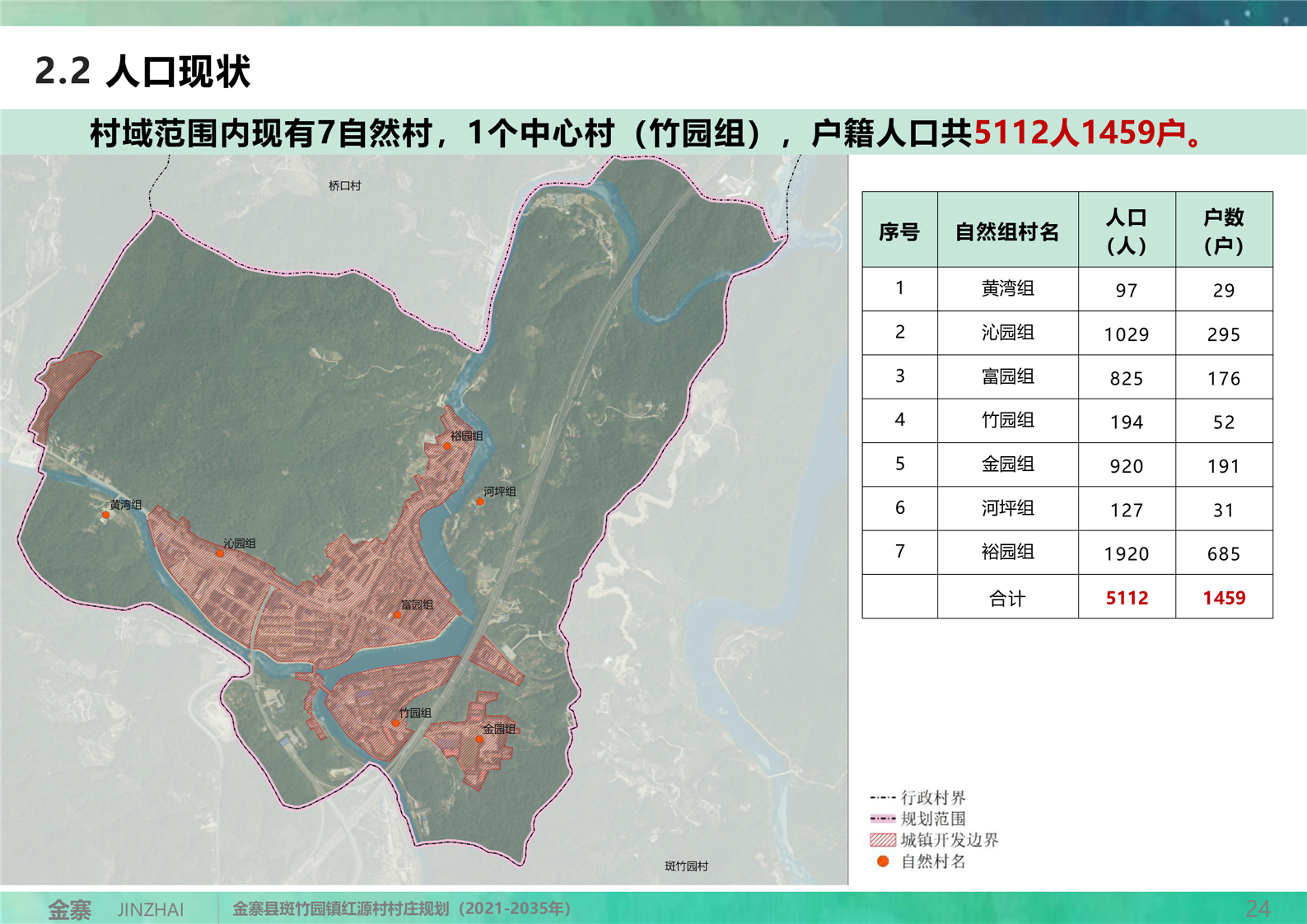The height and width of the screenshot is (924, 1307).
Task: Click the 1920 population cell for 裕园组
Action: 1127,553
